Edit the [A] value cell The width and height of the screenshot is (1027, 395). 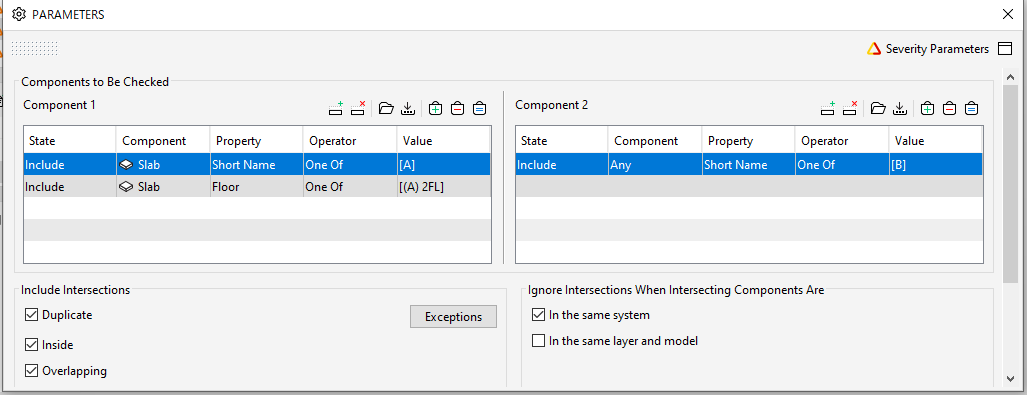pos(443,164)
